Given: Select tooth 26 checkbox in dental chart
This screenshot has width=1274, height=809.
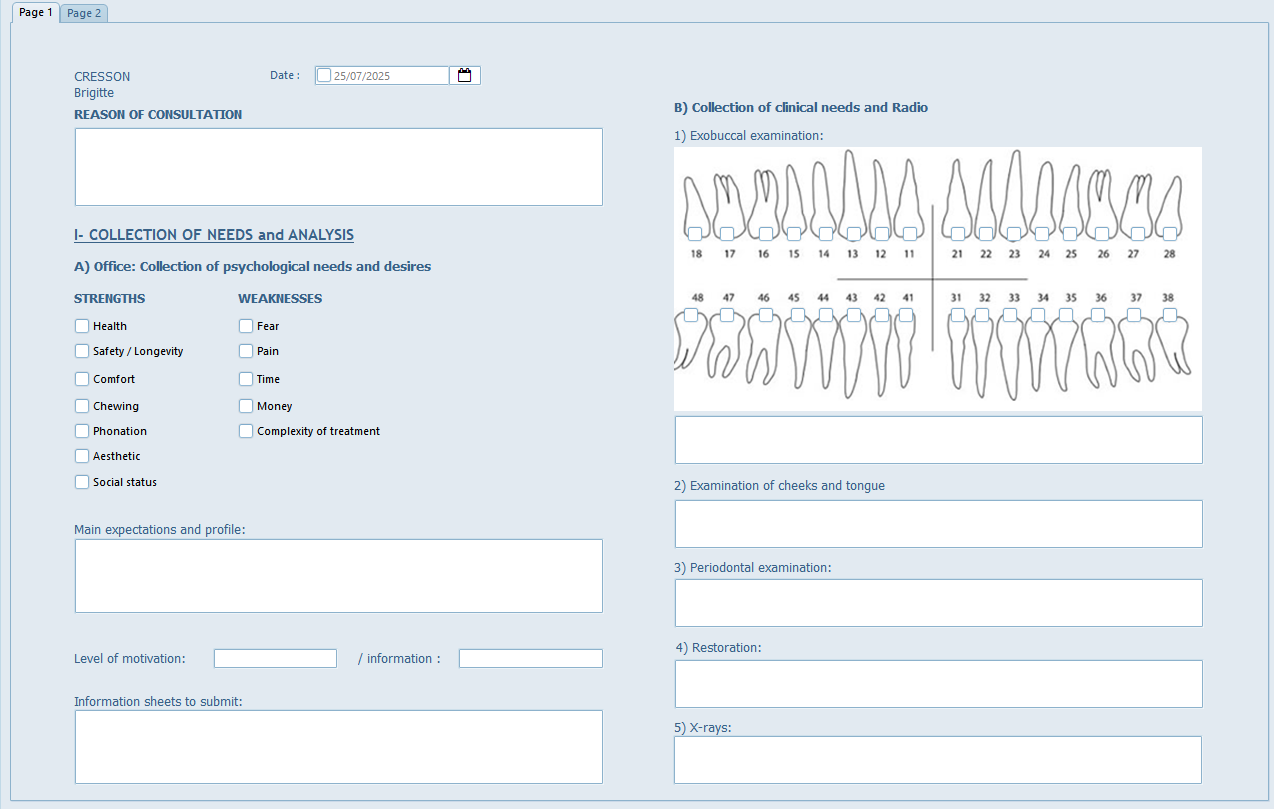Looking at the screenshot, I should click(x=1101, y=233).
